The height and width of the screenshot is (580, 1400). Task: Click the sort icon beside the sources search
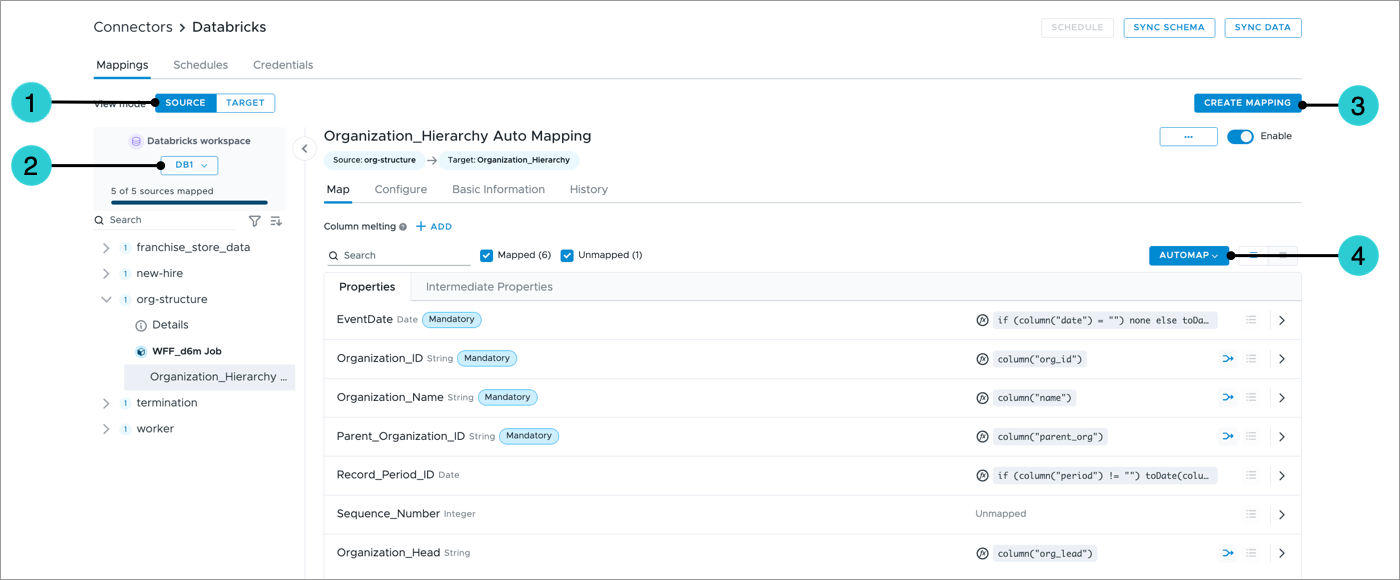(276, 221)
